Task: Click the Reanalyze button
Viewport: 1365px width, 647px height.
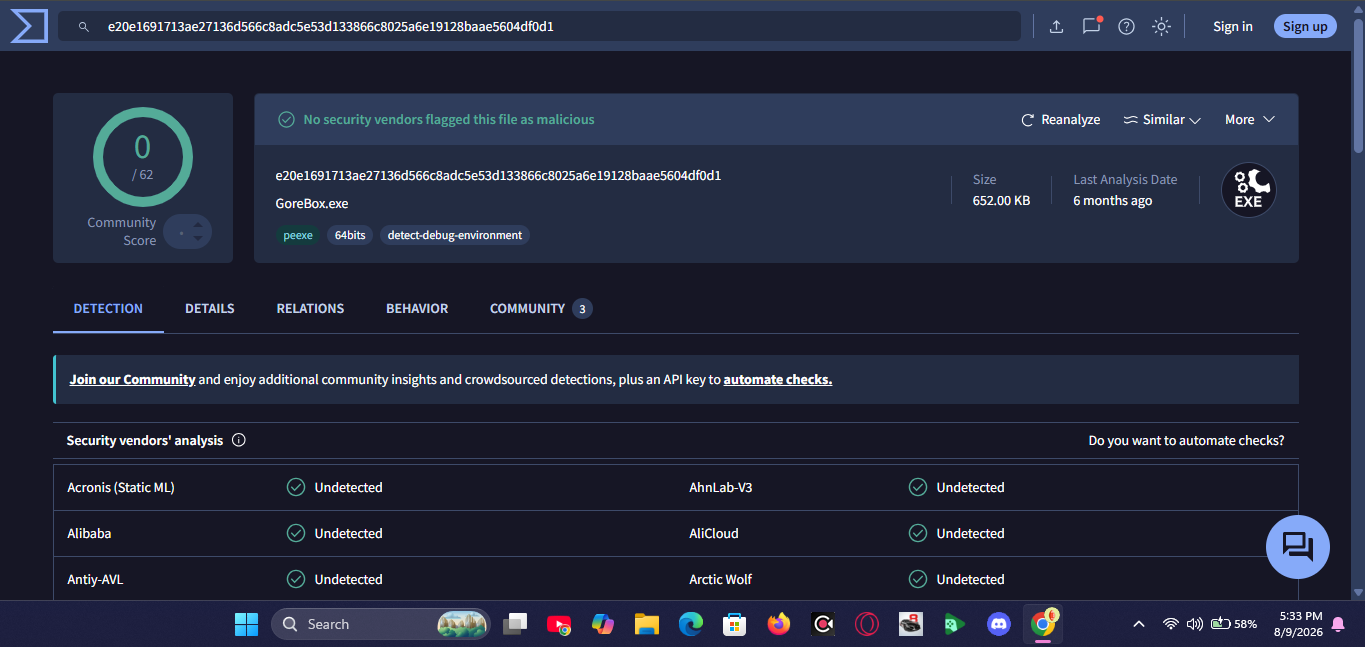Action: click(x=1060, y=120)
